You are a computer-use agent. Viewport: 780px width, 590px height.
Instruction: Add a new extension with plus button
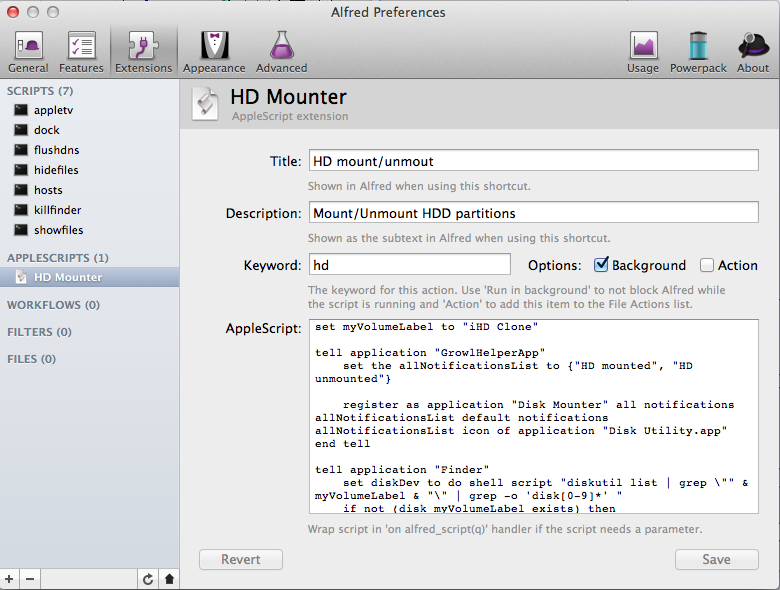point(9,579)
